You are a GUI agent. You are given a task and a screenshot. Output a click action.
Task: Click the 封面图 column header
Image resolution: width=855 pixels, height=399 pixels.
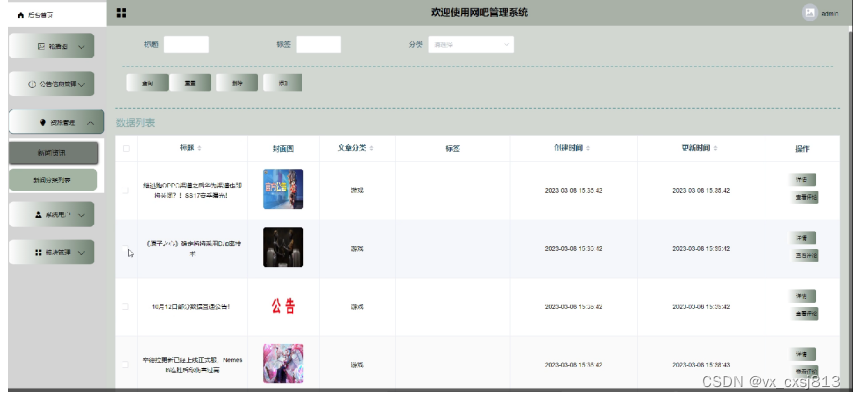tap(283, 149)
